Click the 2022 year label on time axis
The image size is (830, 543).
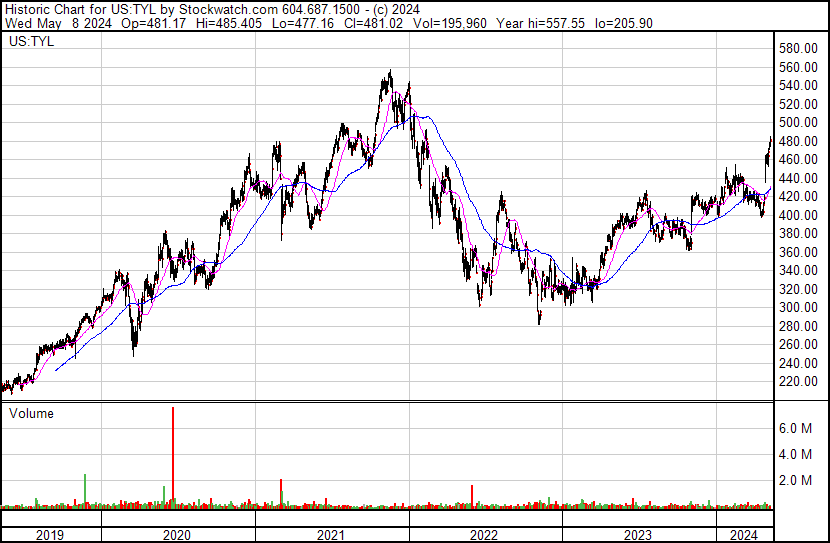pyautogui.click(x=484, y=535)
